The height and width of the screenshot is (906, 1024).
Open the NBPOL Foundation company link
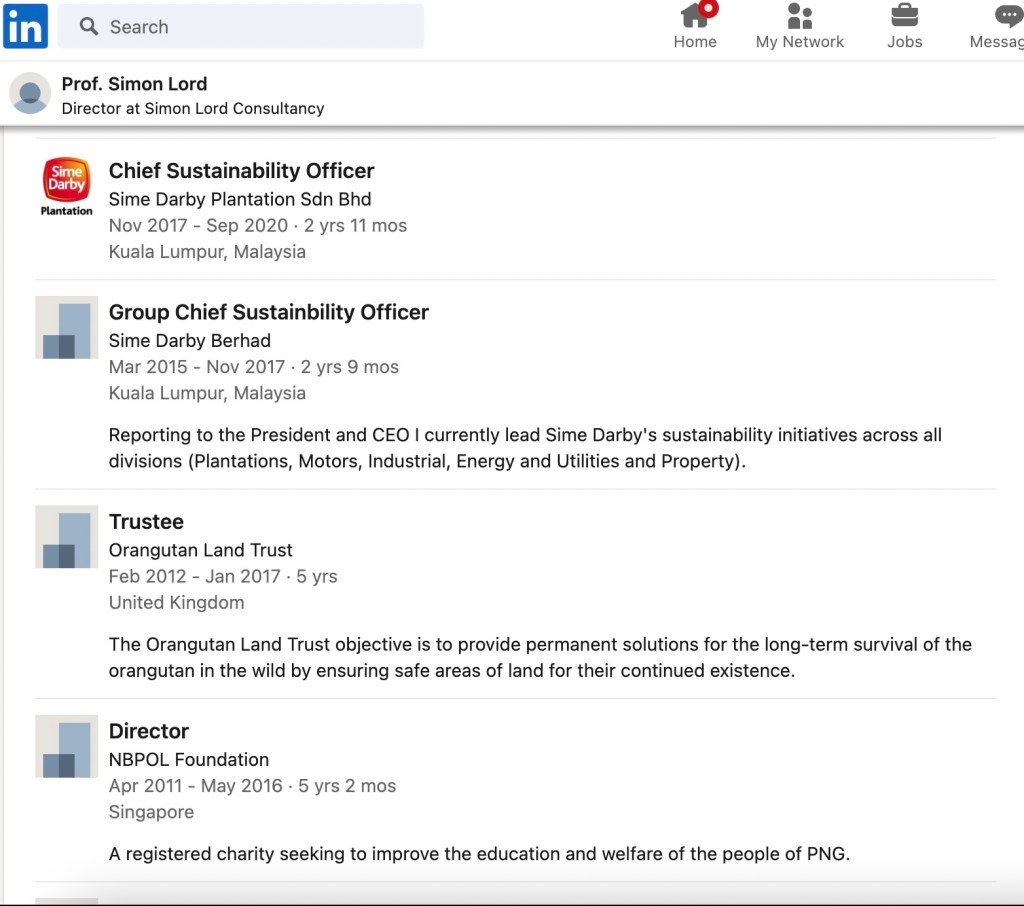point(189,759)
